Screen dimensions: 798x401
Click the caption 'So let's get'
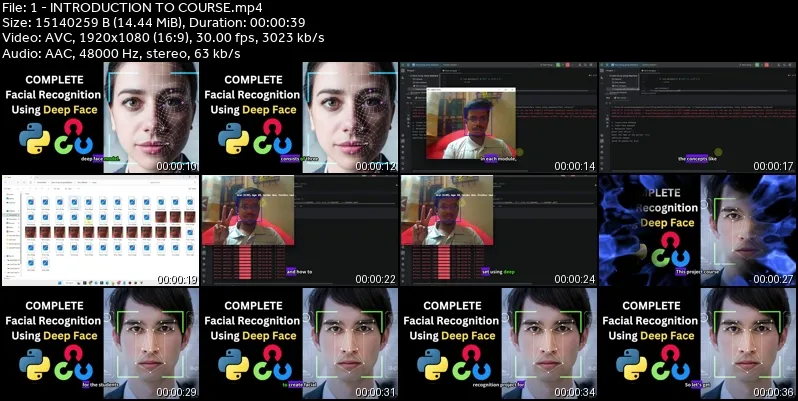coord(697,385)
